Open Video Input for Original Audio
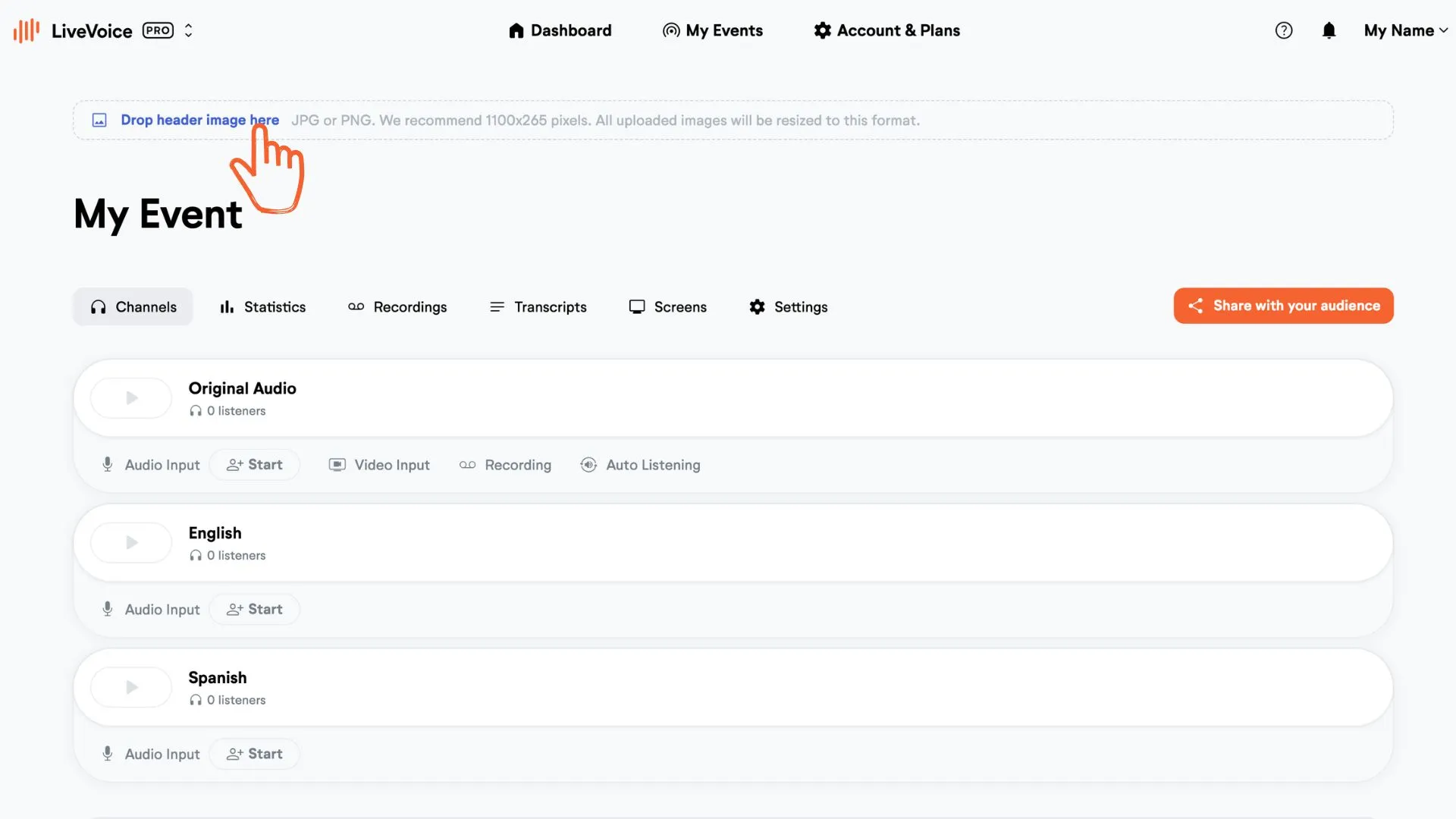This screenshot has height=819, width=1456. coord(379,465)
